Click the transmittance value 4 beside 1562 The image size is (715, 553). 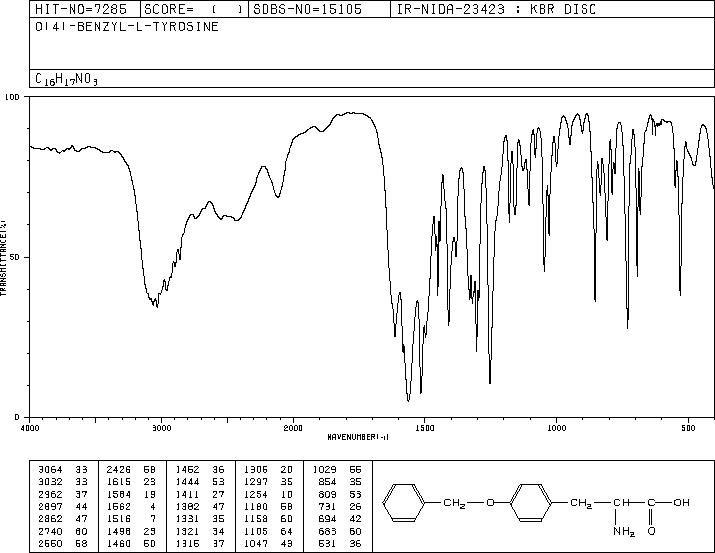point(153,506)
